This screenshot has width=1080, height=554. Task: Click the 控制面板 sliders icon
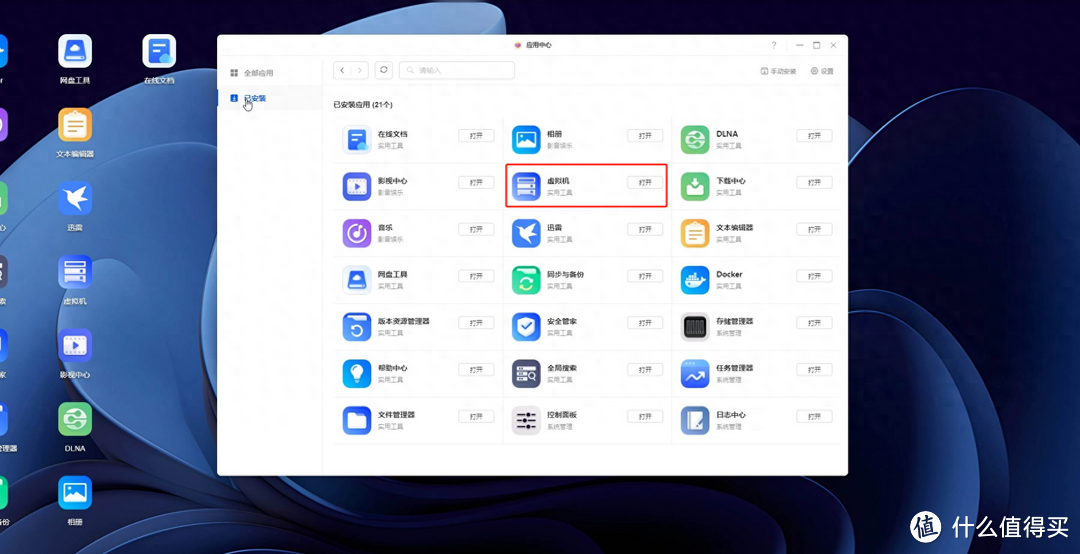click(526, 420)
